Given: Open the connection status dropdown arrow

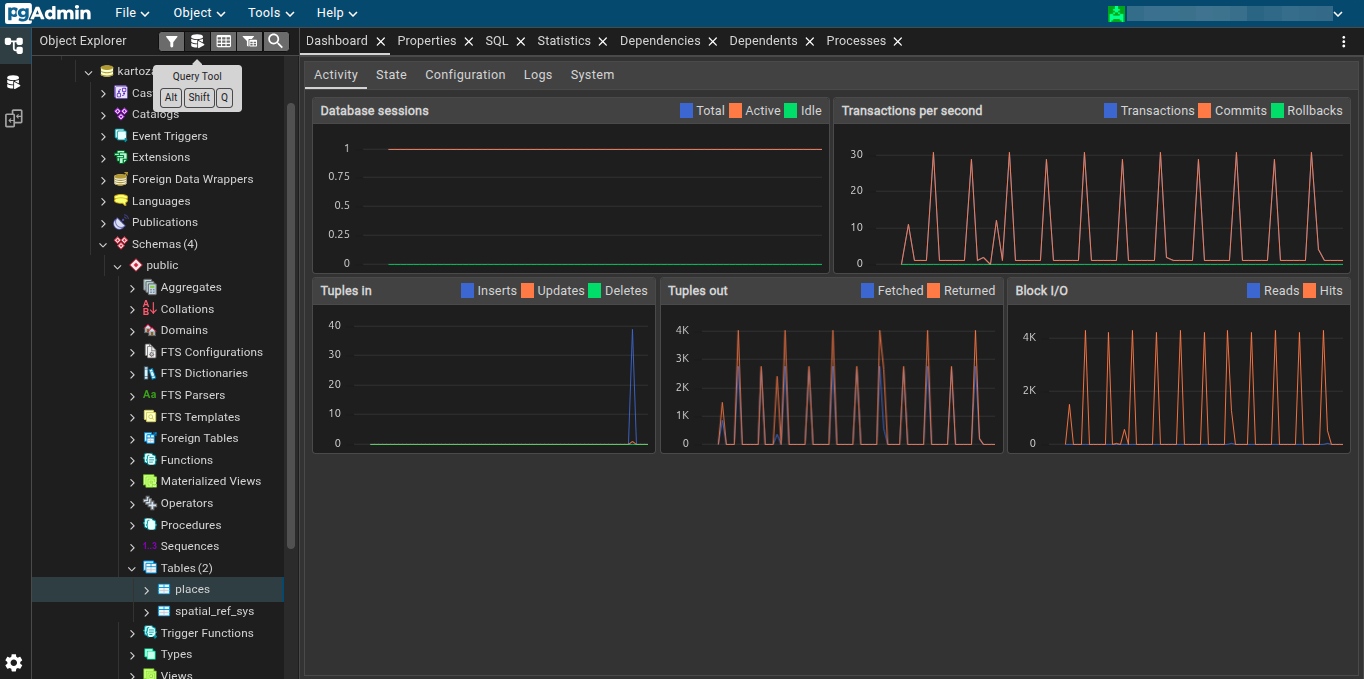Looking at the screenshot, I should pyautogui.click(x=1339, y=13).
